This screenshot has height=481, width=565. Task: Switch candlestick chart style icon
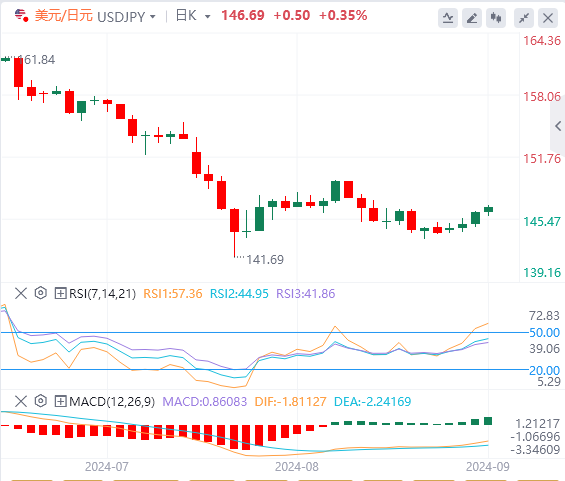tap(496, 18)
